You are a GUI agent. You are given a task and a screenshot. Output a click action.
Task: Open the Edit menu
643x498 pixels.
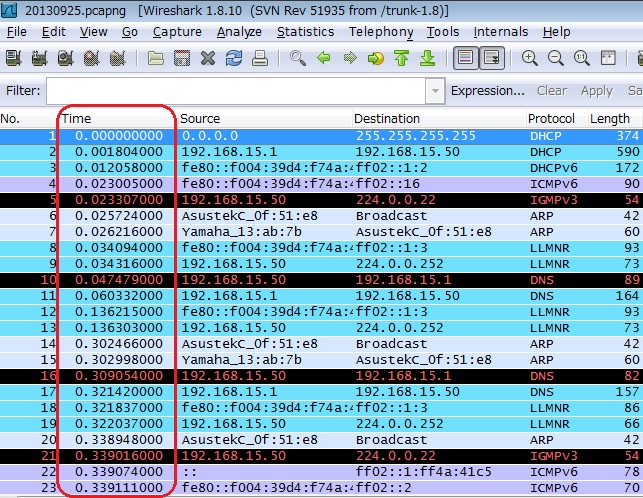coord(54,32)
